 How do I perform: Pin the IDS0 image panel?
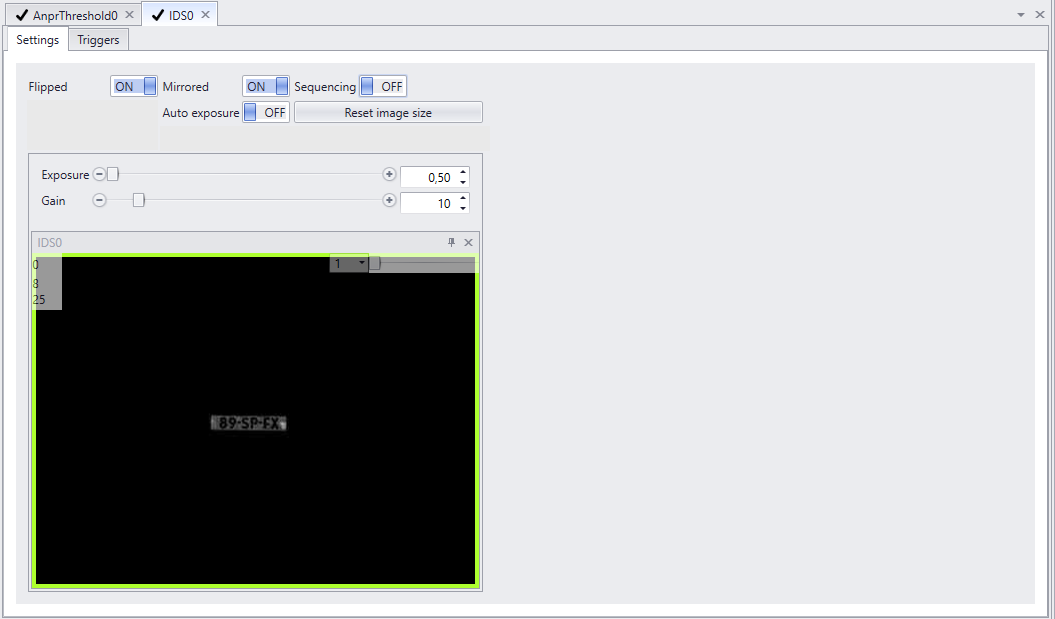(x=451, y=242)
